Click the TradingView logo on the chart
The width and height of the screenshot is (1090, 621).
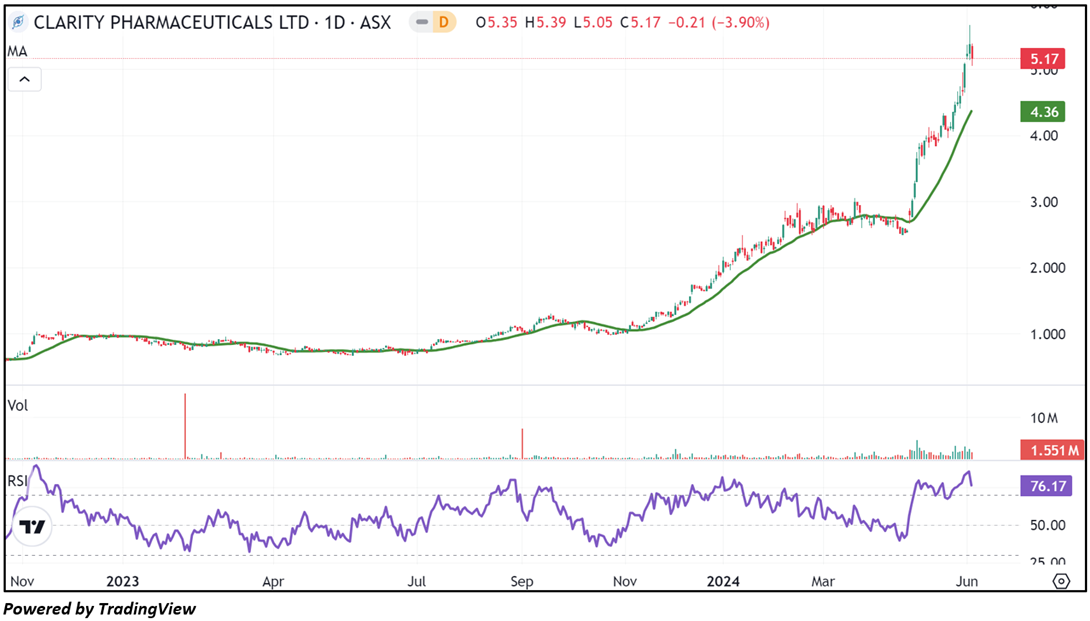(x=32, y=527)
